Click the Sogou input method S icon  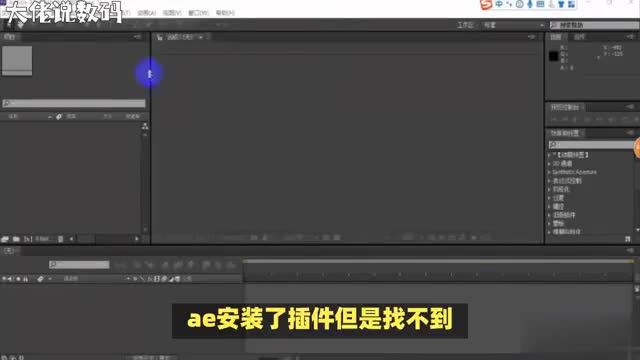(486, 4)
